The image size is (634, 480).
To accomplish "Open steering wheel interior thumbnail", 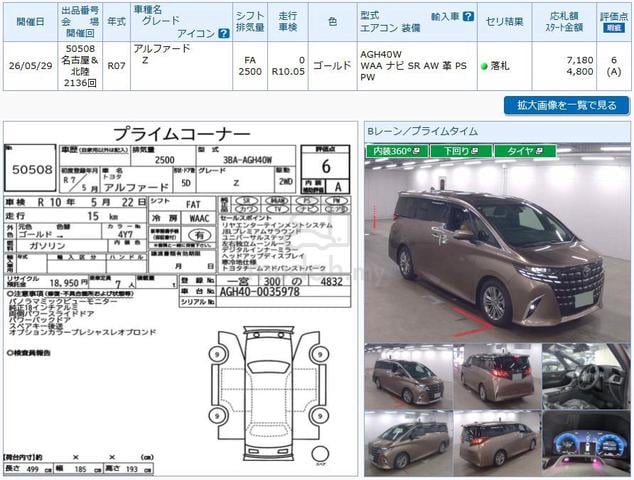I will (586, 376).
